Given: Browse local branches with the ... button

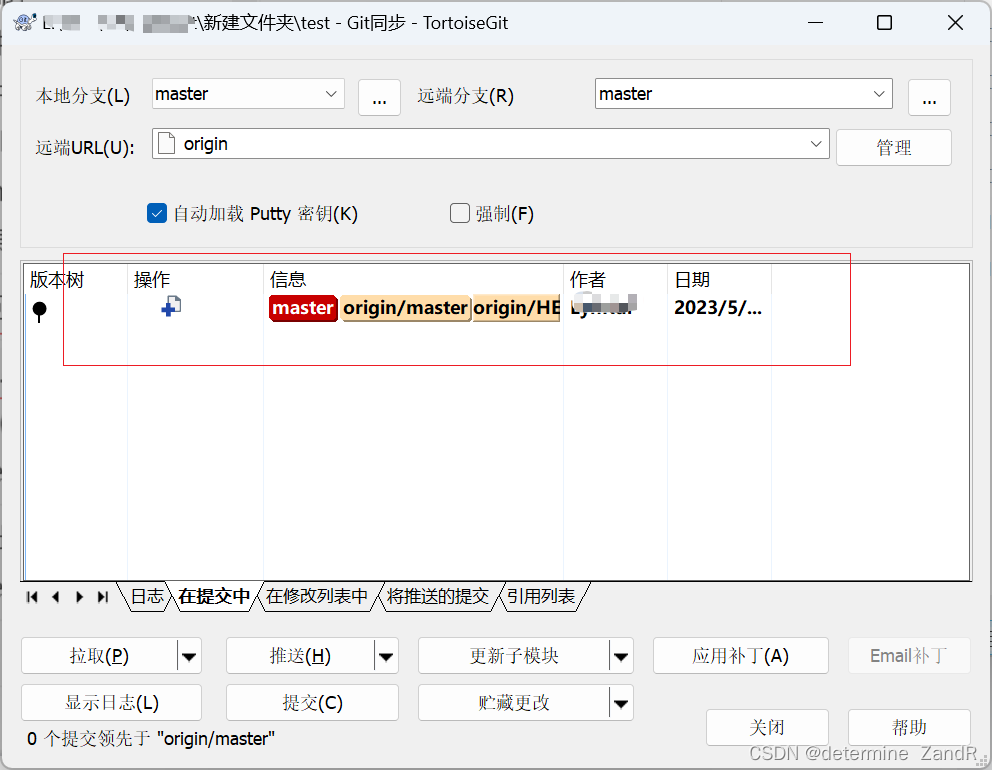Looking at the screenshot, I should pos(379,97).
